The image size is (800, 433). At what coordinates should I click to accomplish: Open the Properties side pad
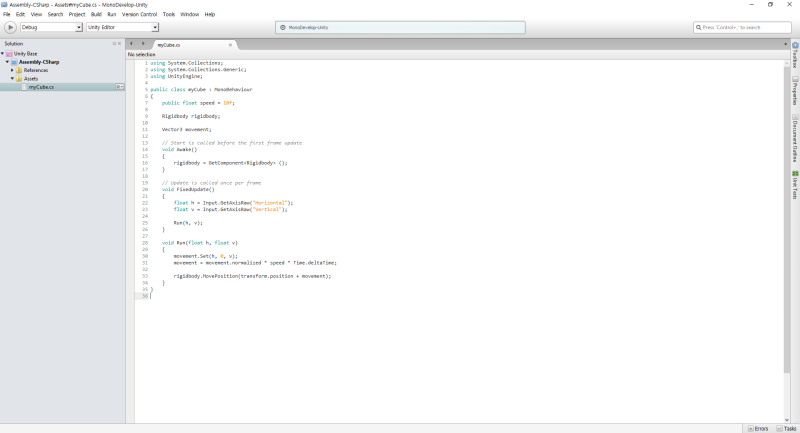pos(795,91)
